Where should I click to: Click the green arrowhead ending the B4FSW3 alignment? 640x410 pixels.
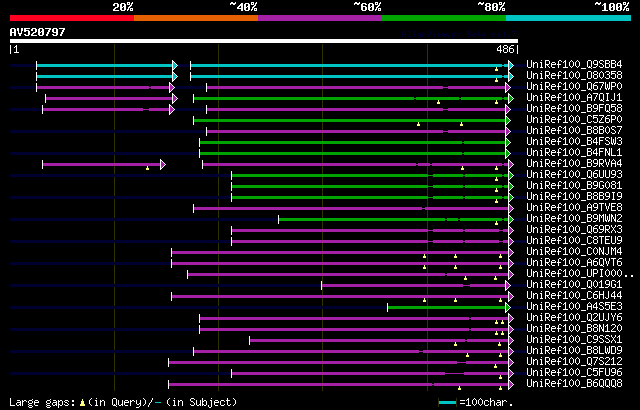click(x=508, y=142)
